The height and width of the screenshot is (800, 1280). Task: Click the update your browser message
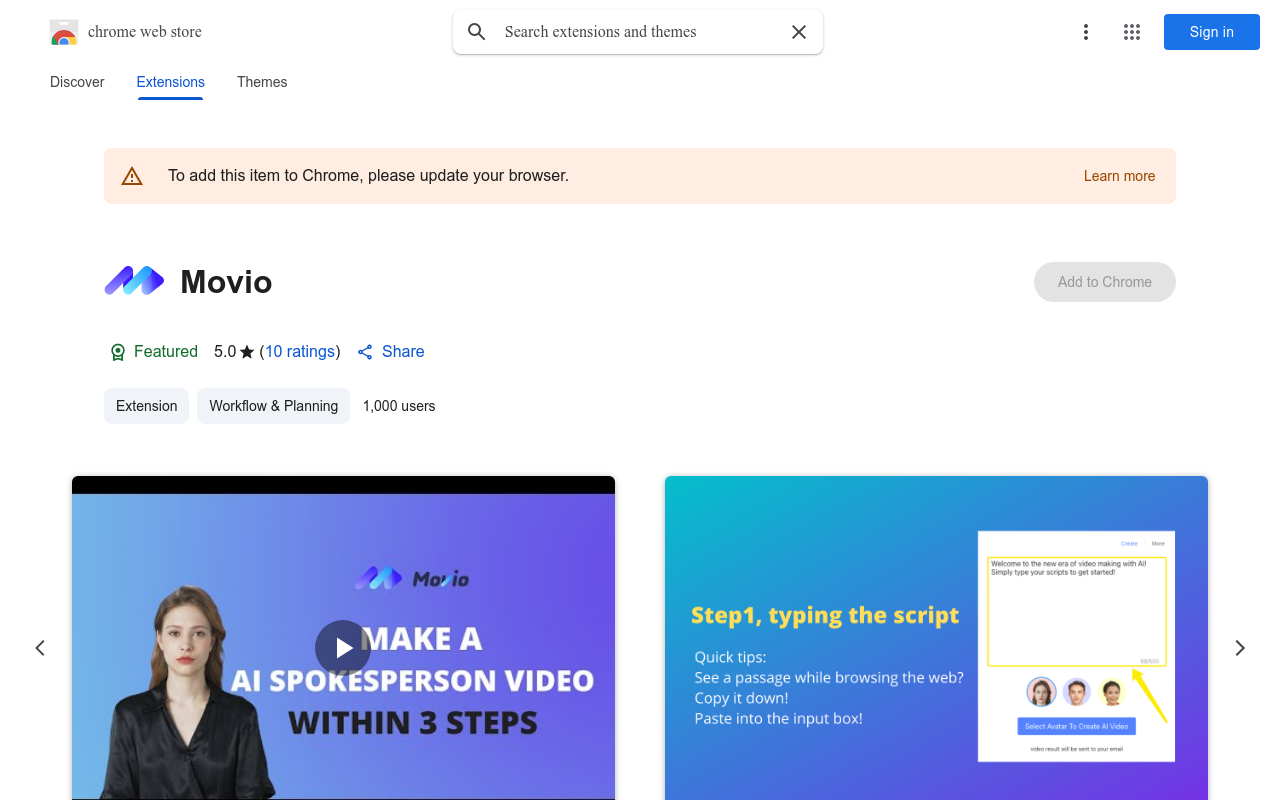point(368,176)
